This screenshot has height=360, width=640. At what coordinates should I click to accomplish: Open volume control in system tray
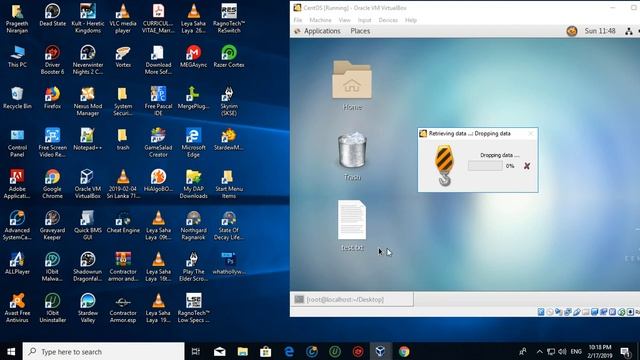click(x=562, y=351)
